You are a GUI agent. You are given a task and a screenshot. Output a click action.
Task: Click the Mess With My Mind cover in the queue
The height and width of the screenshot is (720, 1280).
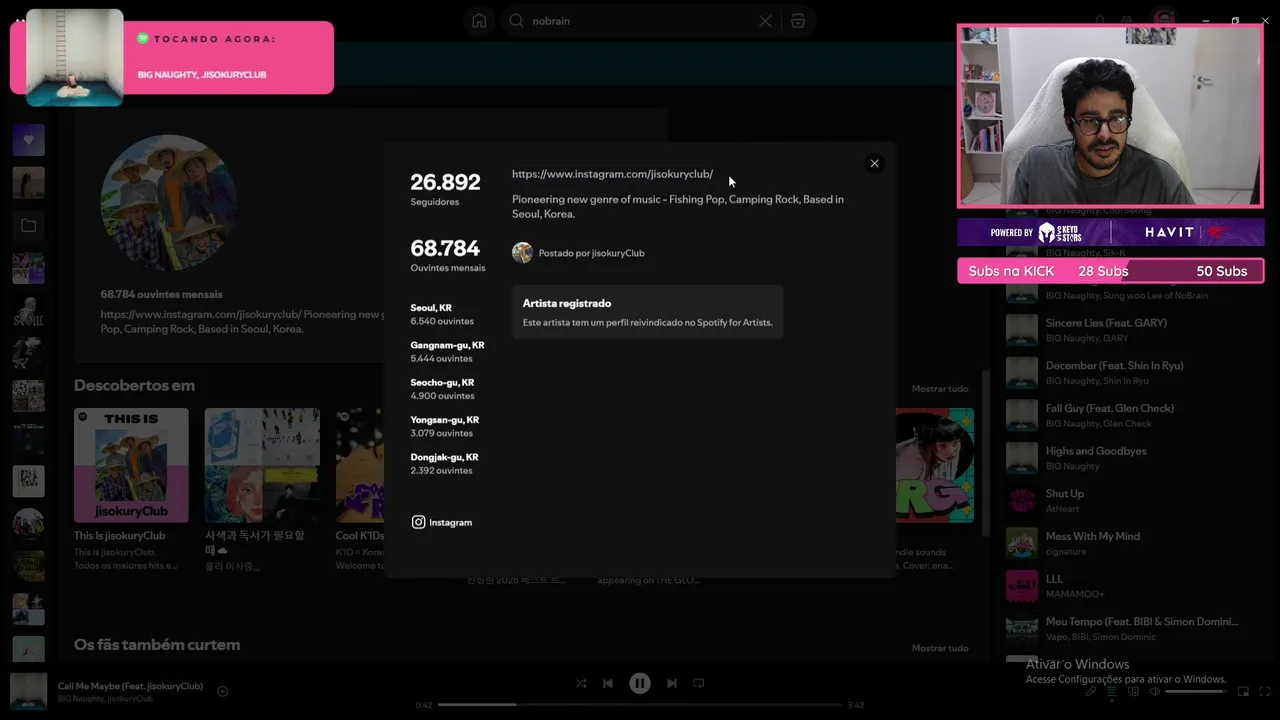click(x=1021, y=543)
